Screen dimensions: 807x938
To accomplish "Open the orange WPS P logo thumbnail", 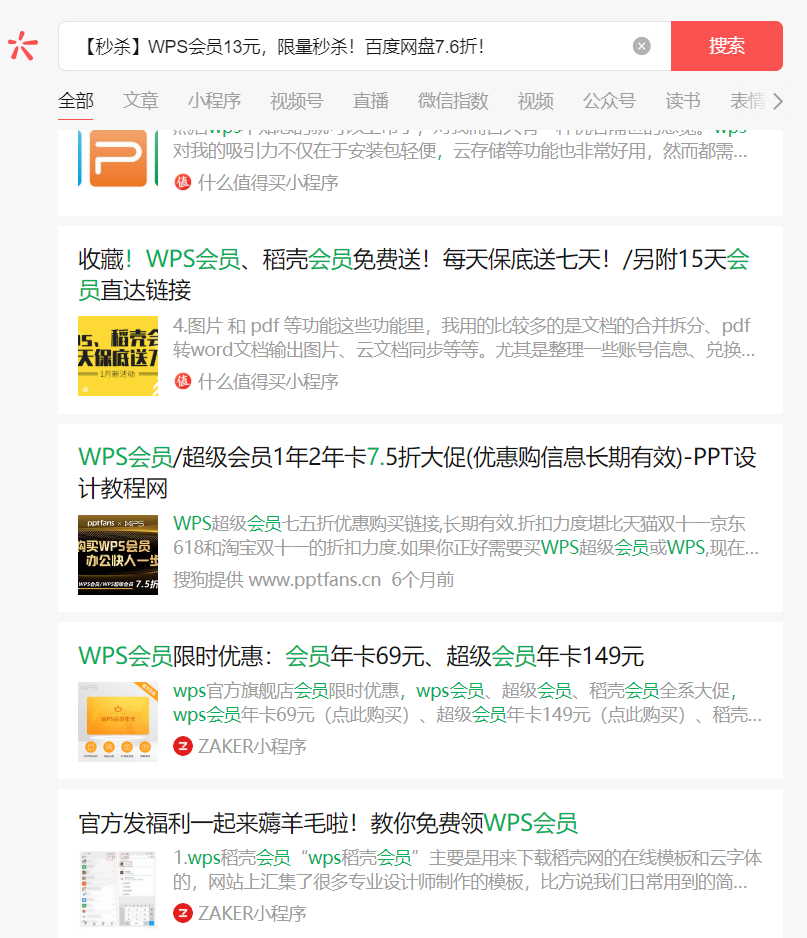I will [x=118, y=158].
